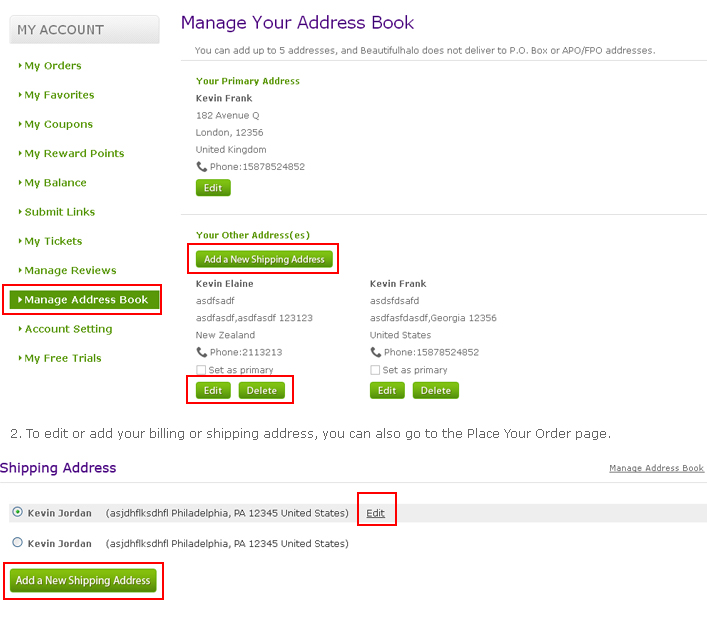
Task: Open Account Setting
Action: 68,329
